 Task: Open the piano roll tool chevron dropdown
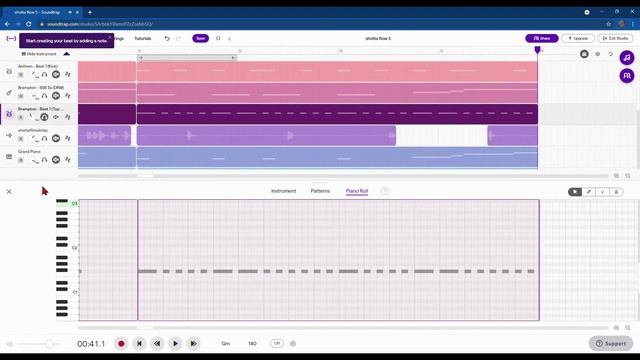pos(602,192)
